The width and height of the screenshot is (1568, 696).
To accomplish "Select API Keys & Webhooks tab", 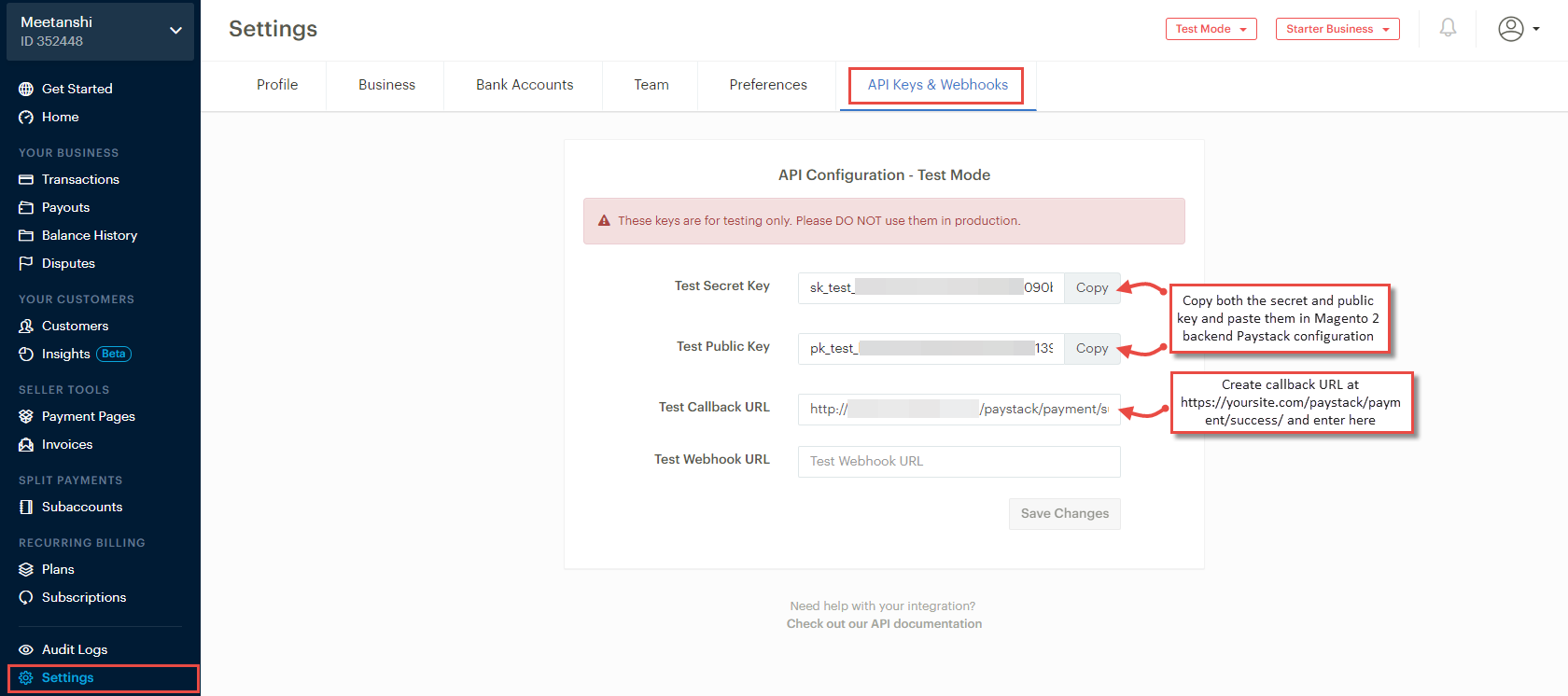I will 937,85.
